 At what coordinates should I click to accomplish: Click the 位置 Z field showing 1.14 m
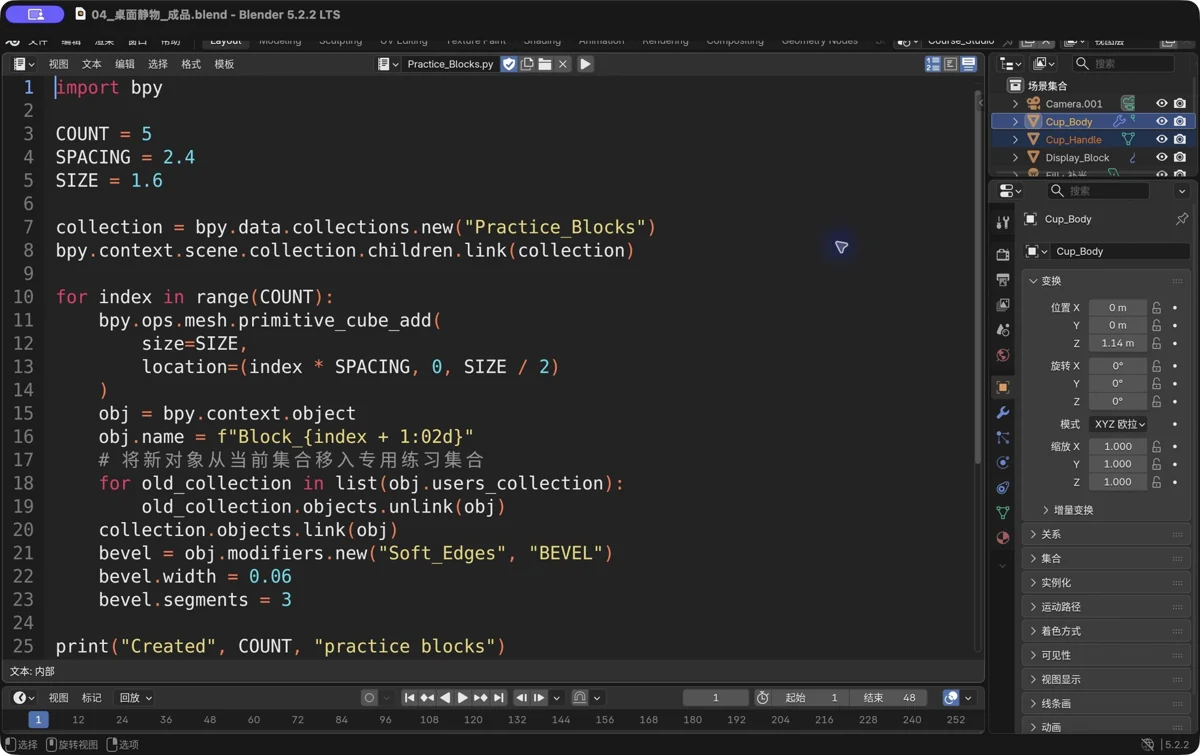coord(1118,343)
